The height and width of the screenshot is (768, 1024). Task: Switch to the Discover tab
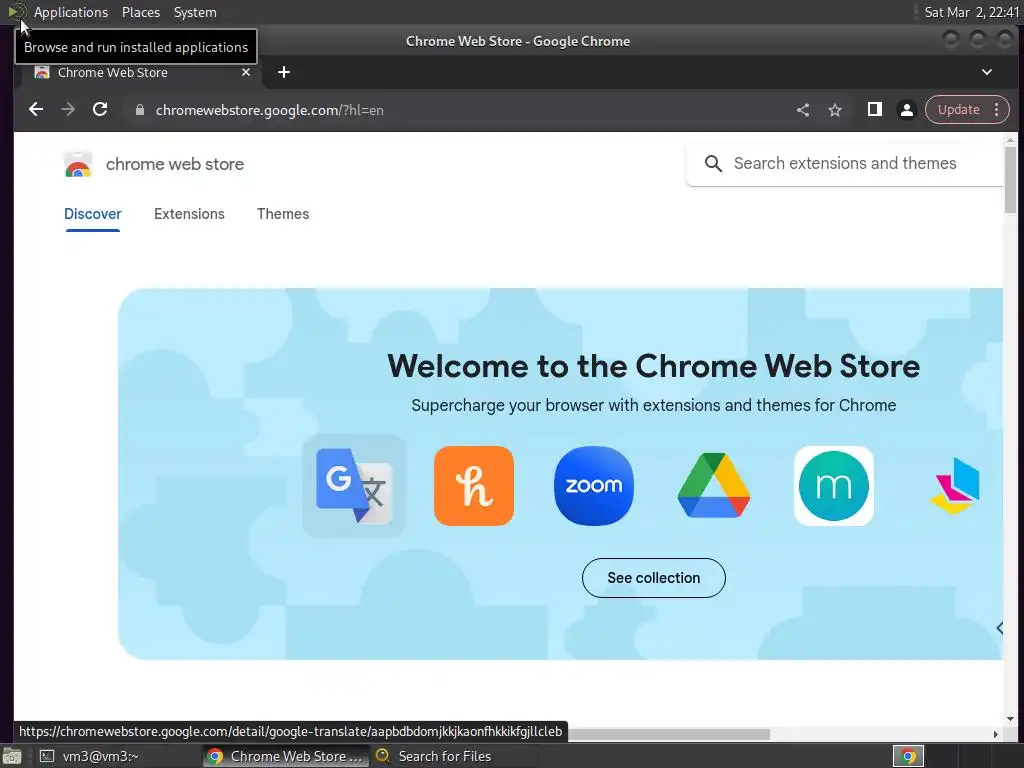coord(92,214)
